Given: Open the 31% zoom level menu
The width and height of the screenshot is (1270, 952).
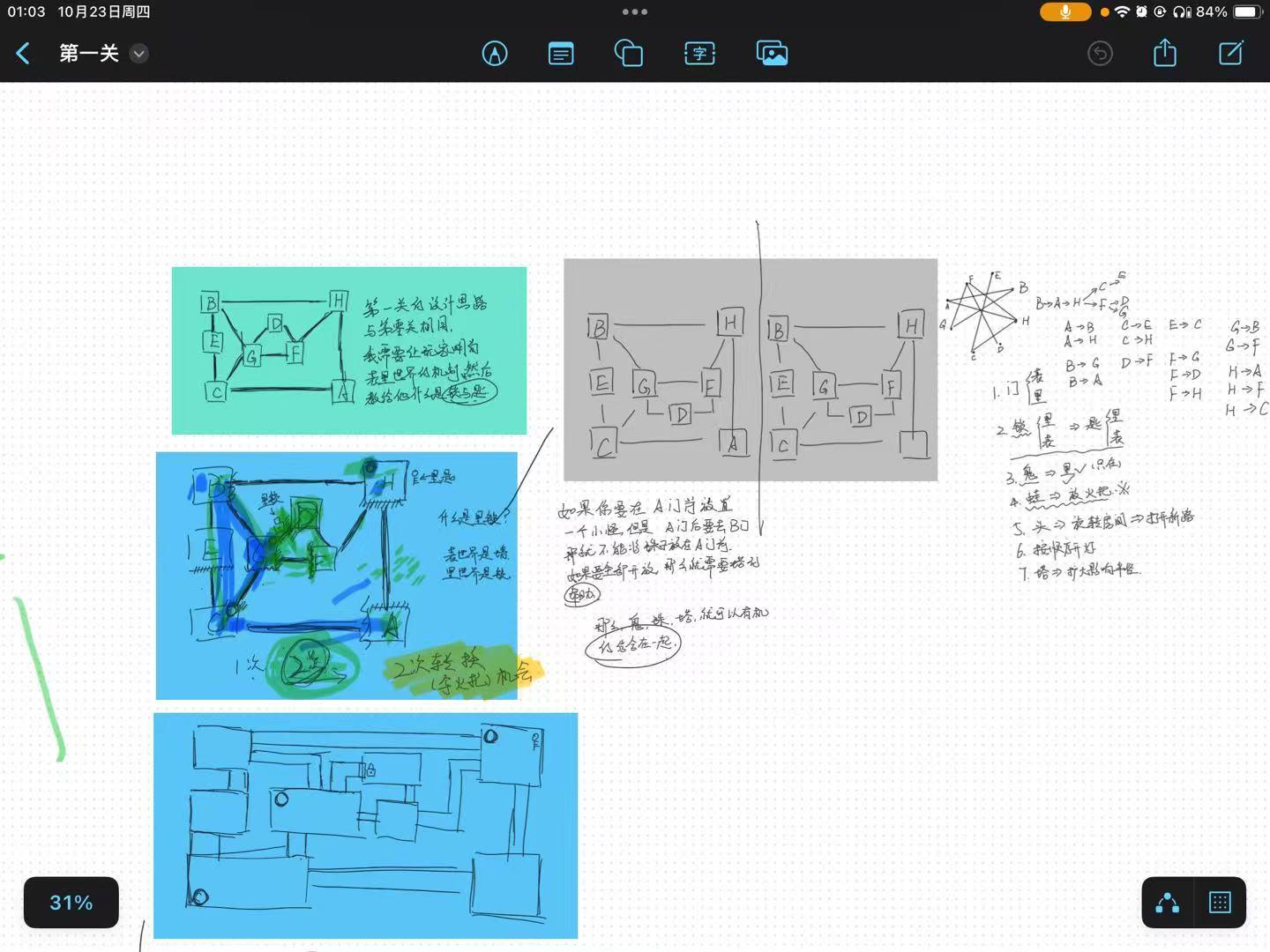Looking at the screenshot, I should 71,903.
